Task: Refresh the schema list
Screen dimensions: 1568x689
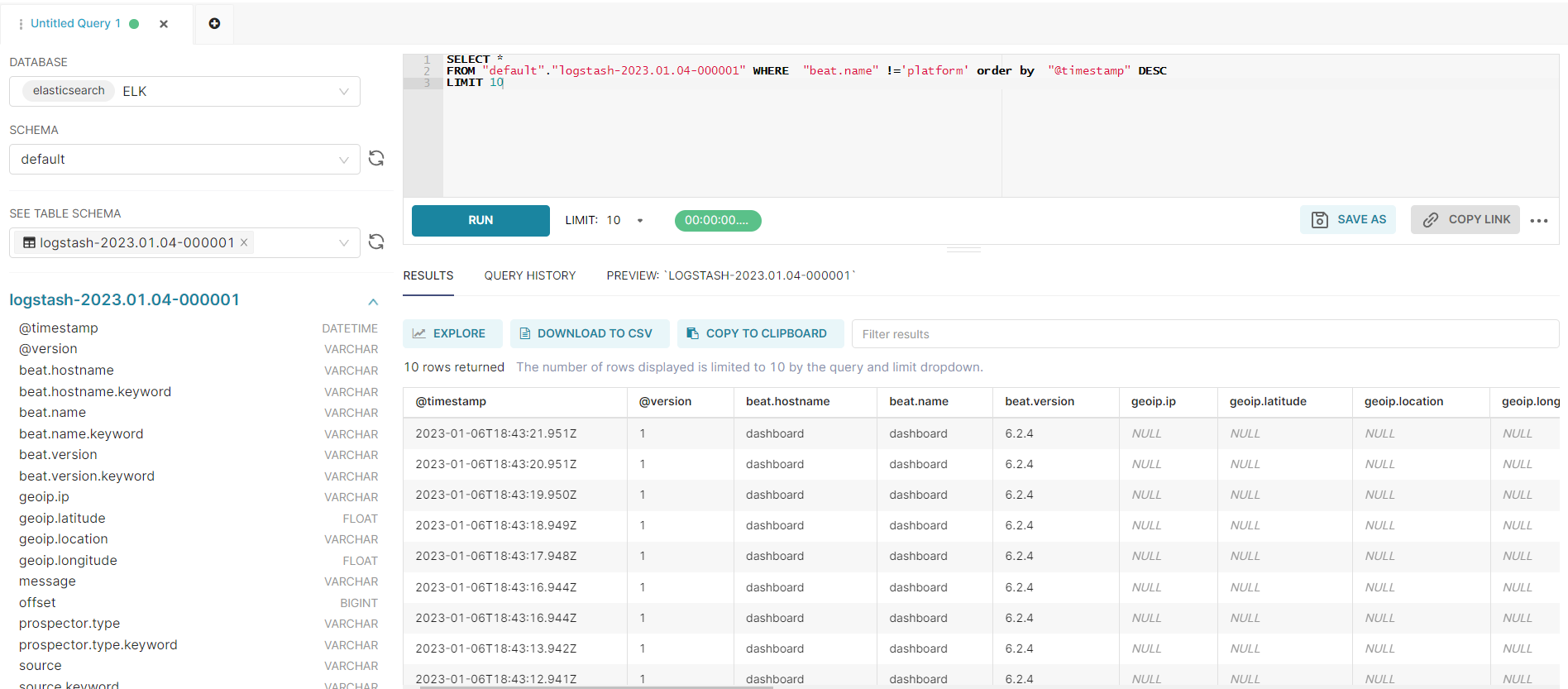Action: tap(376, 158)
